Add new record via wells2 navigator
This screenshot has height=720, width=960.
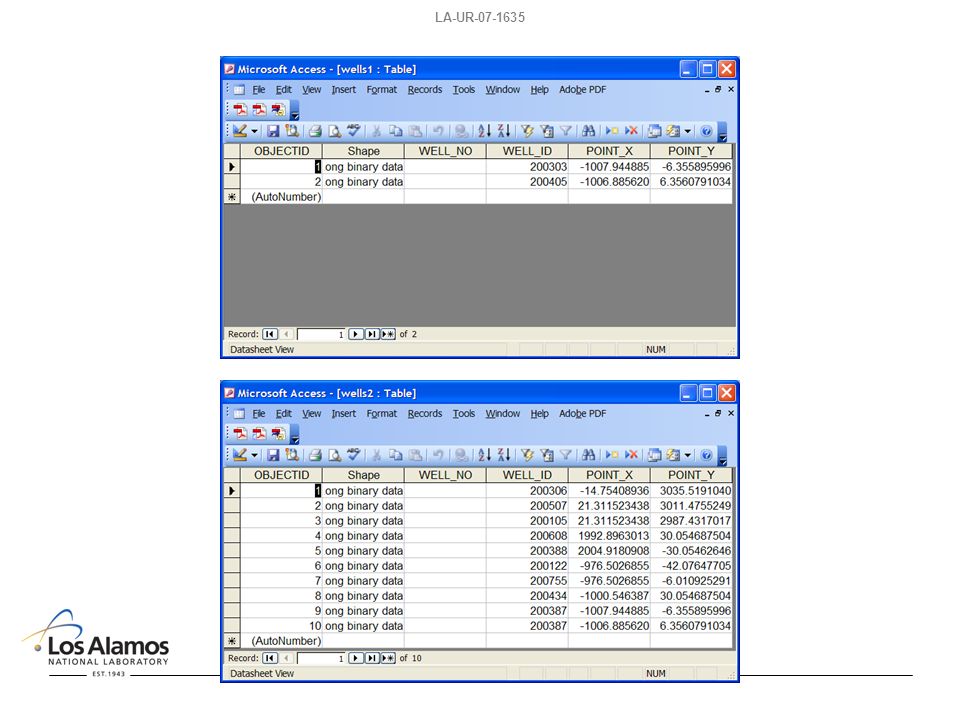(388, 658)
